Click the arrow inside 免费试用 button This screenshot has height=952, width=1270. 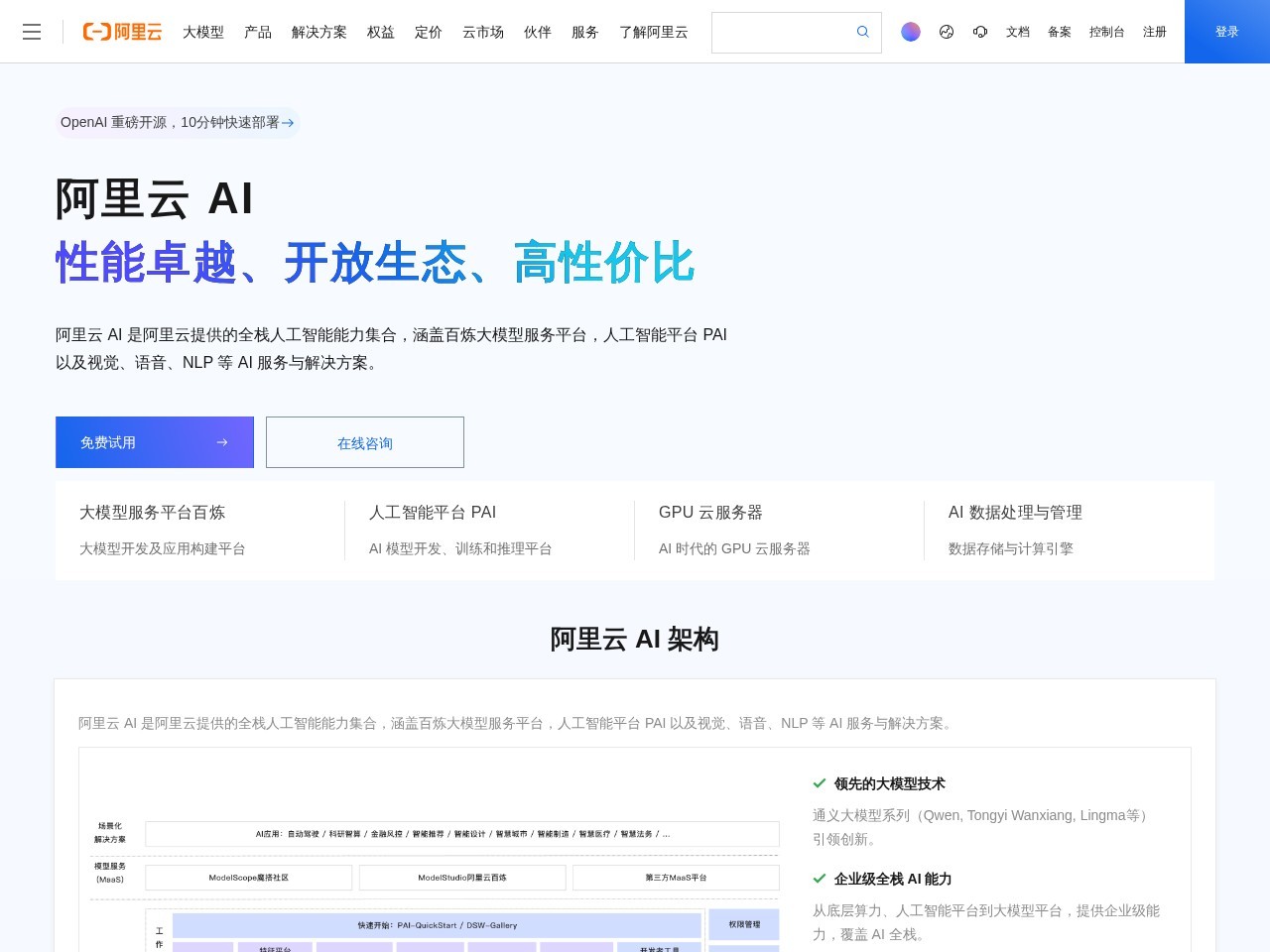click(222, 442)
